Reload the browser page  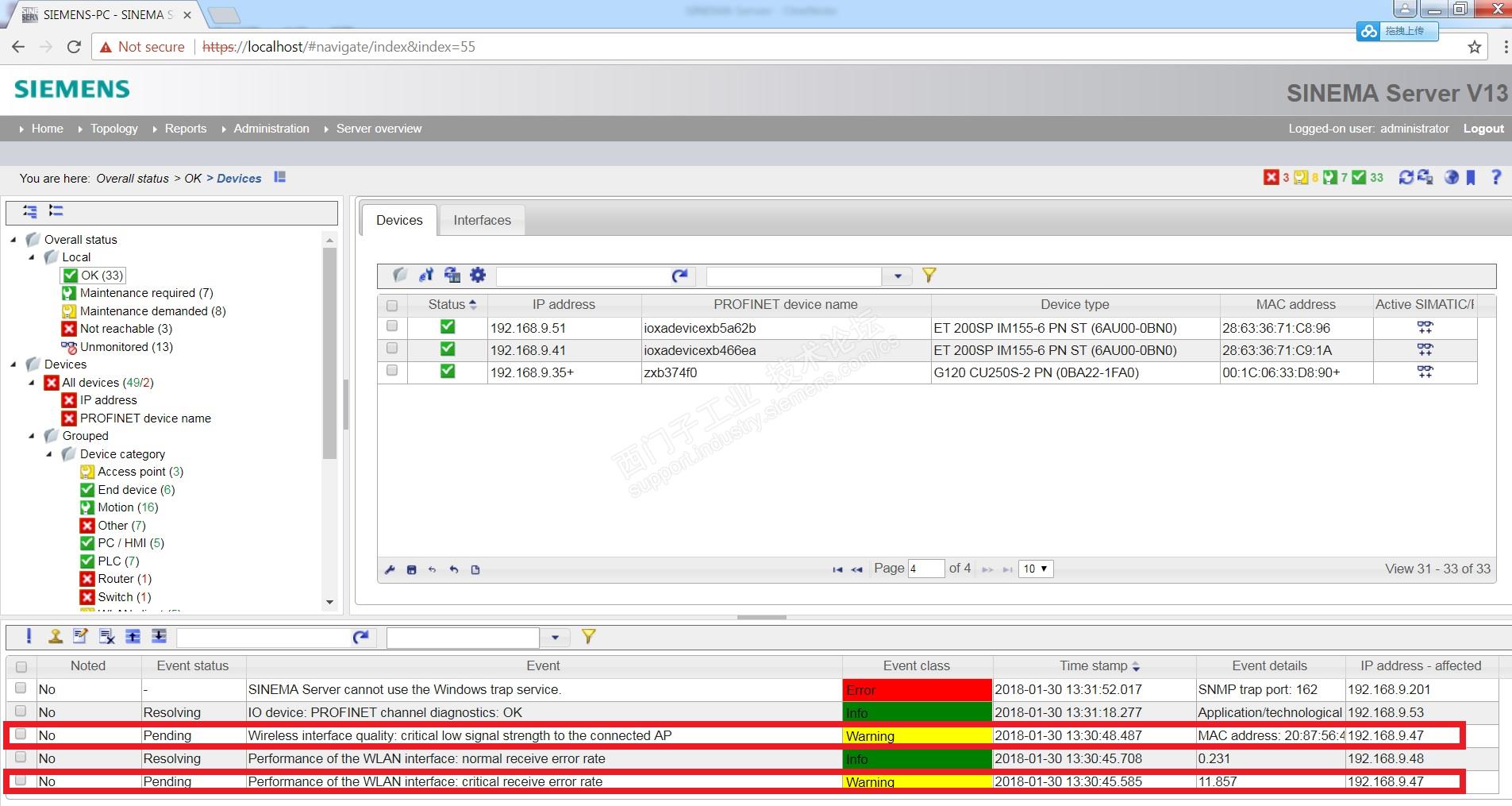[74, 47]
